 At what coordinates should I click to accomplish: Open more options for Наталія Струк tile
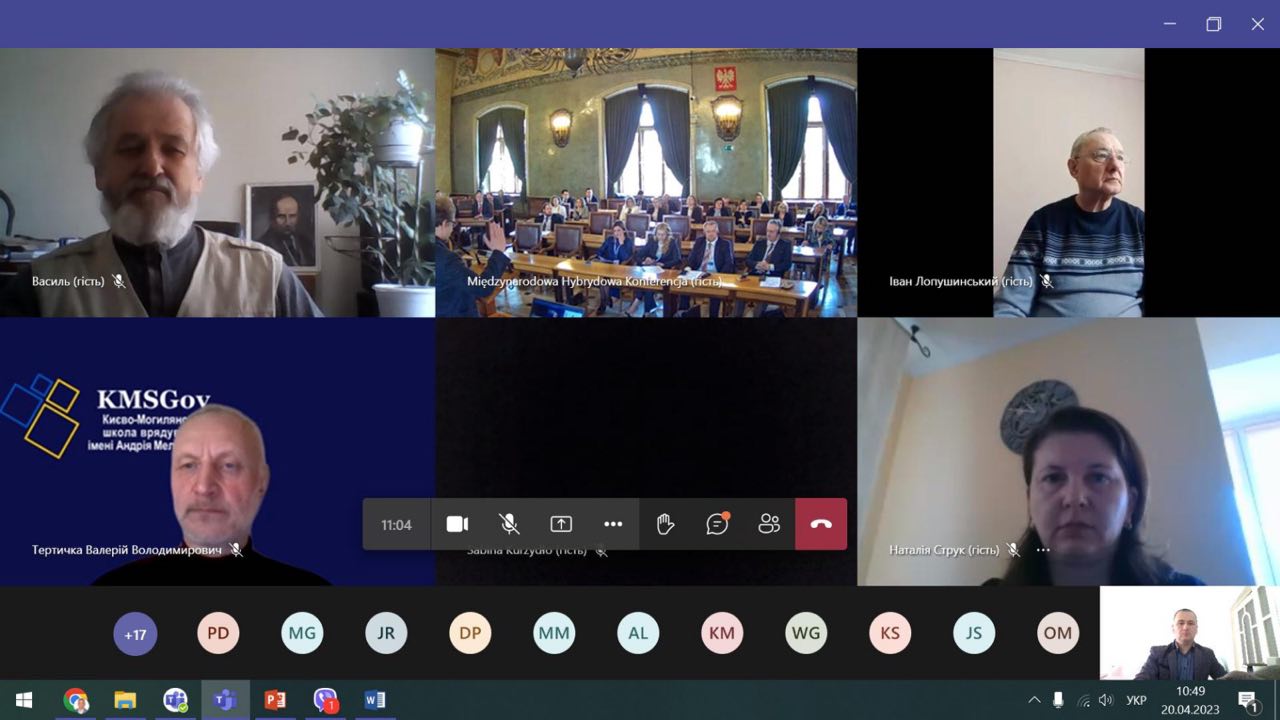(1043, 550)
